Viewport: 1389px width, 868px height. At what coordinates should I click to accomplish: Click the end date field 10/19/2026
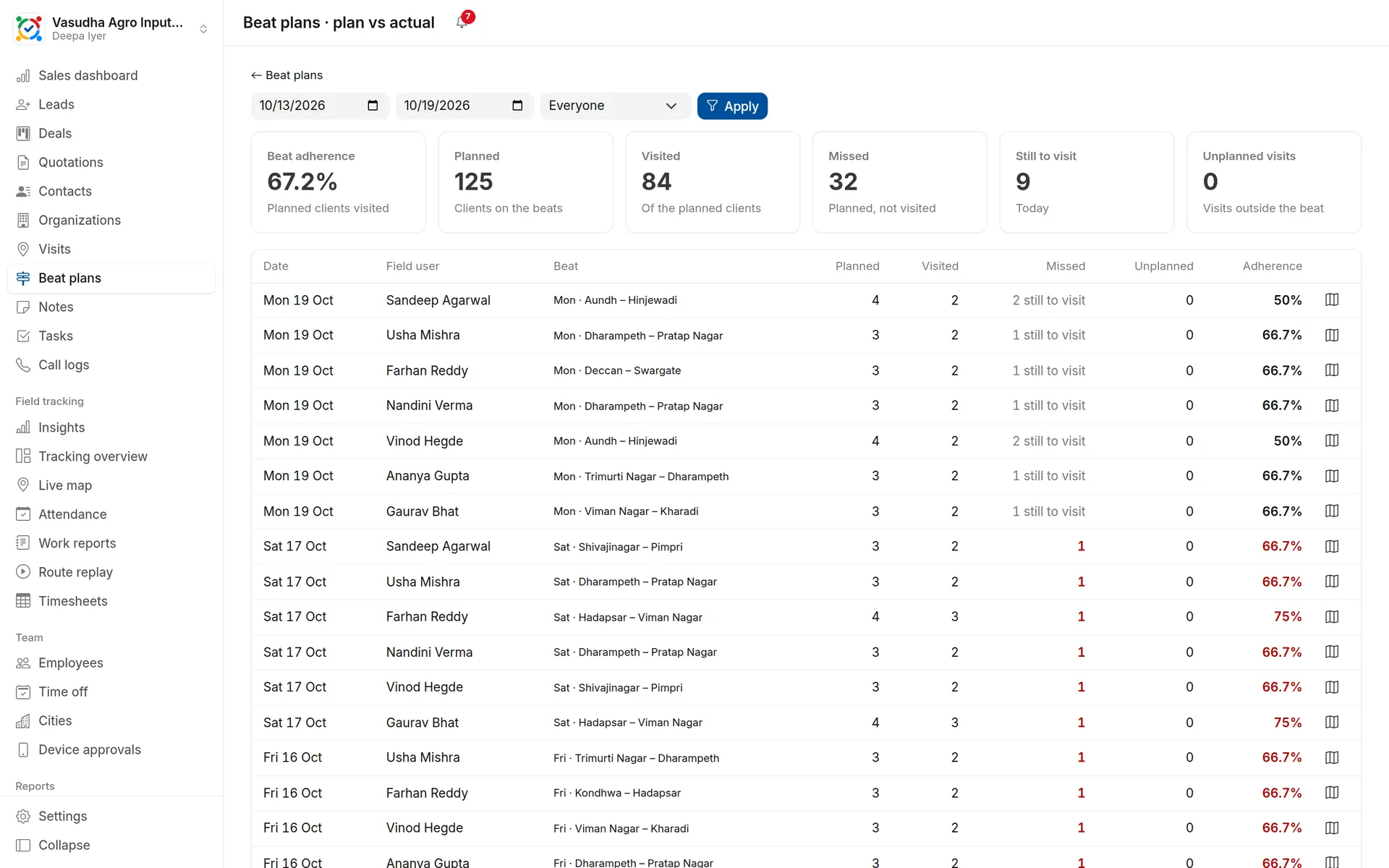pos(464,106)
